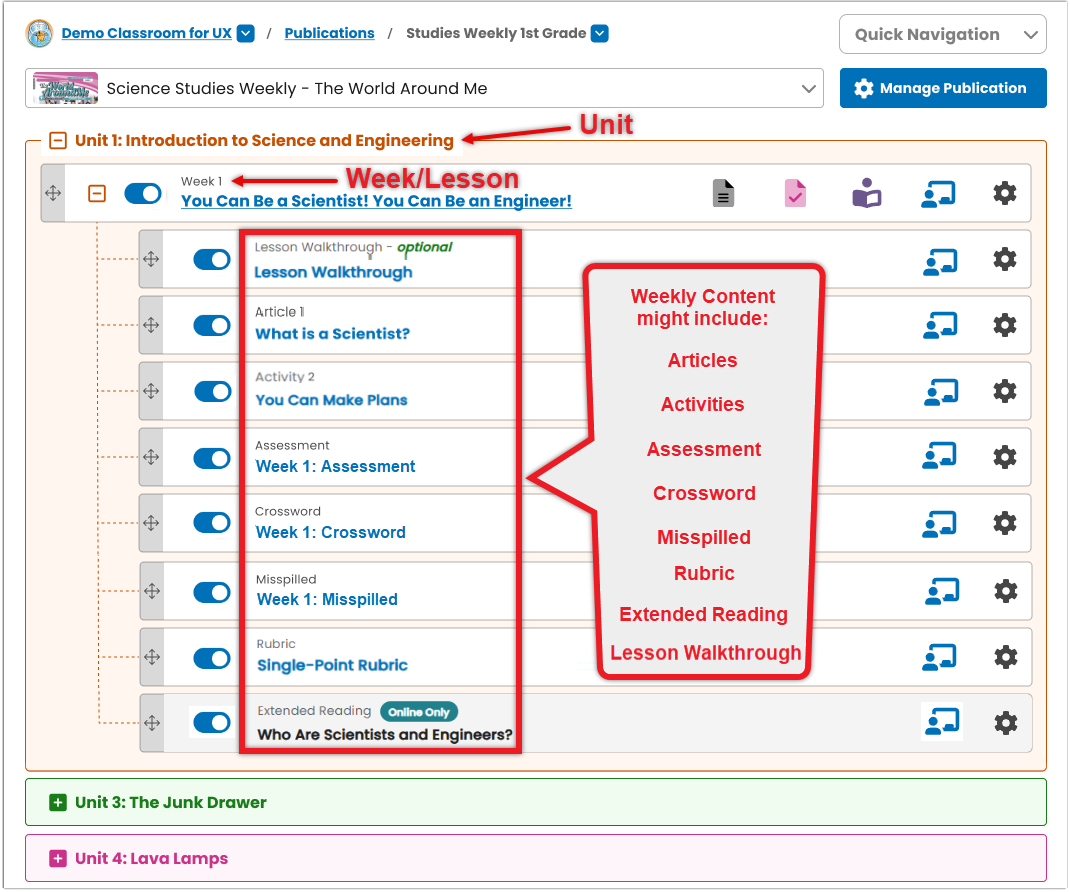Viewport: 1070px width, 892px height.
Task: Expand Unit 3: The Junk Drawer
Action: tap(58, 803)
